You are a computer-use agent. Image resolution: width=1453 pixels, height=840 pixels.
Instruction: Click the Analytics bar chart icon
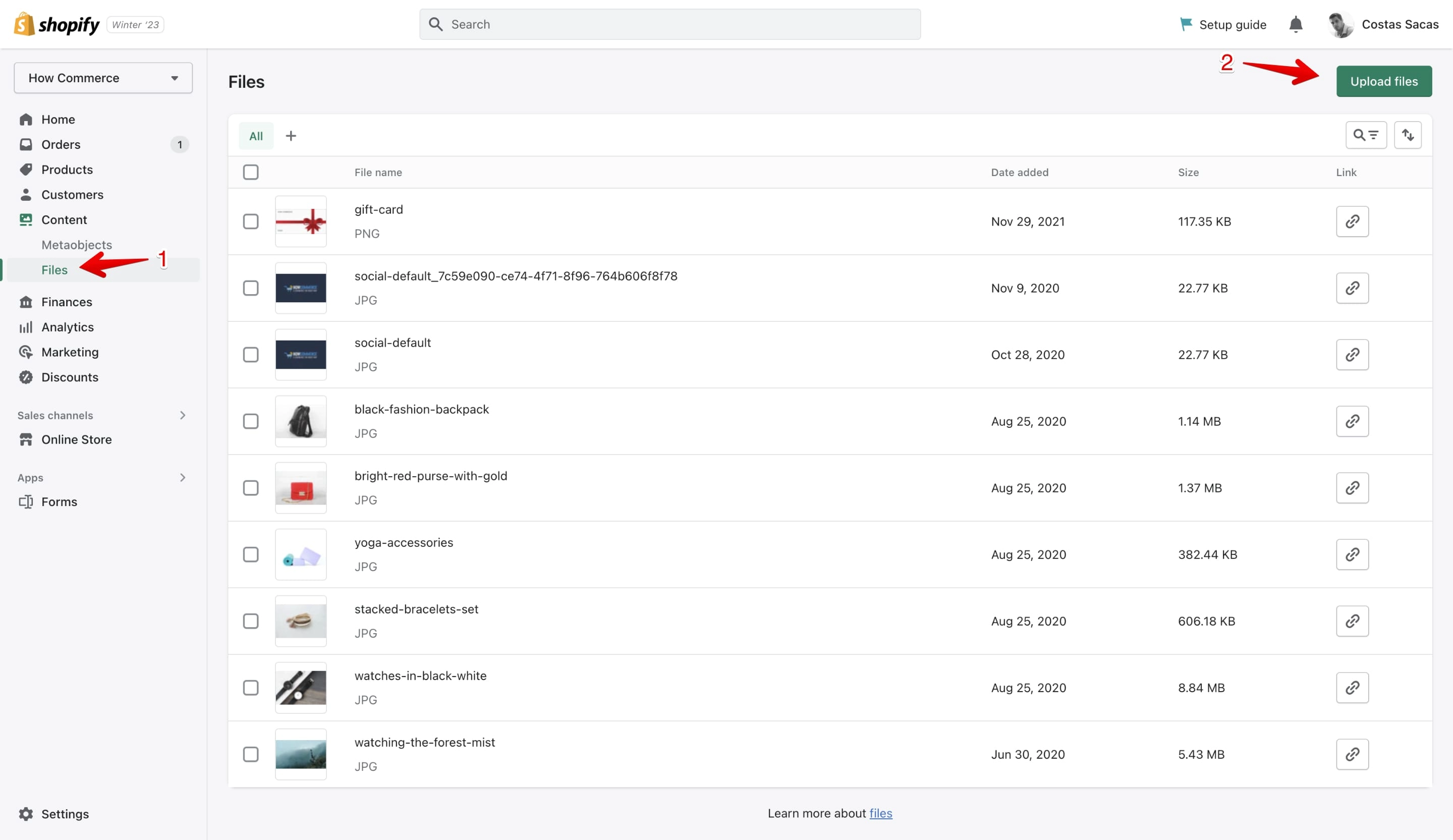pos(26,327)
